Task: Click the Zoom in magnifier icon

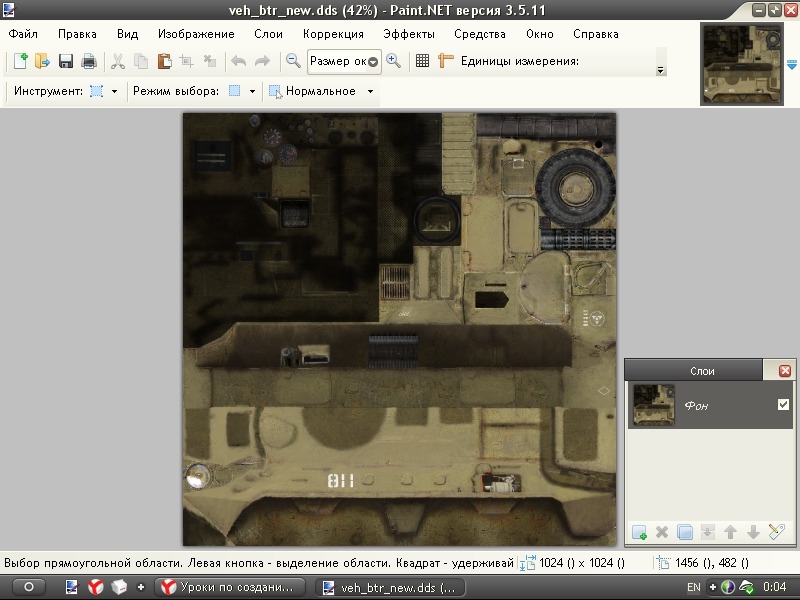Action: (x=393, y=61)
